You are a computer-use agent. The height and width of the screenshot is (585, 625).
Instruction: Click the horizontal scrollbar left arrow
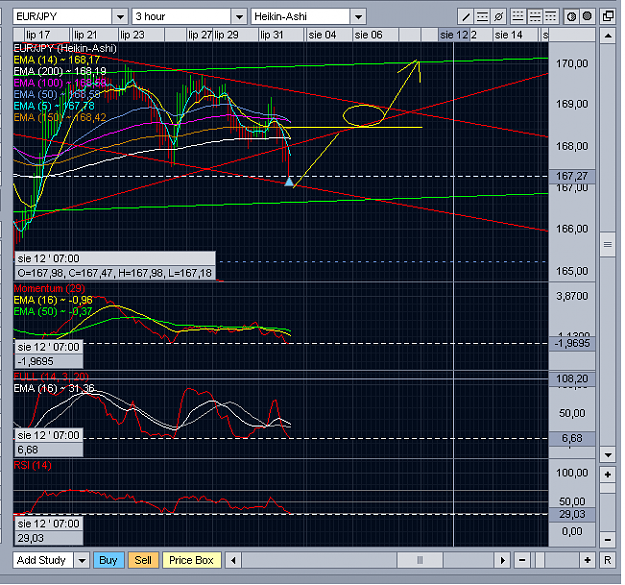tap(234, 560)
